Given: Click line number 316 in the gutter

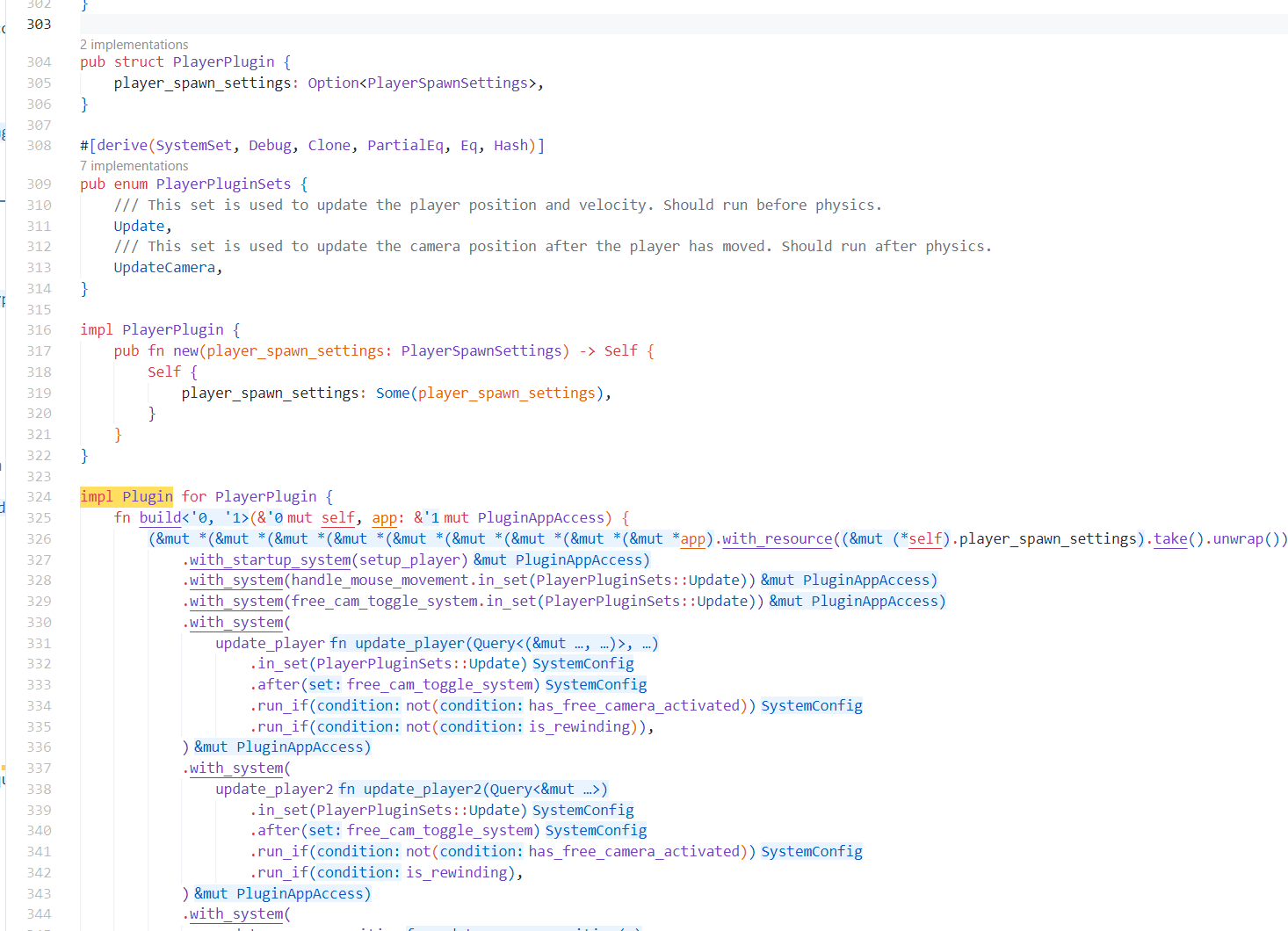Looking at the screenshot, I should pos(39,330).
